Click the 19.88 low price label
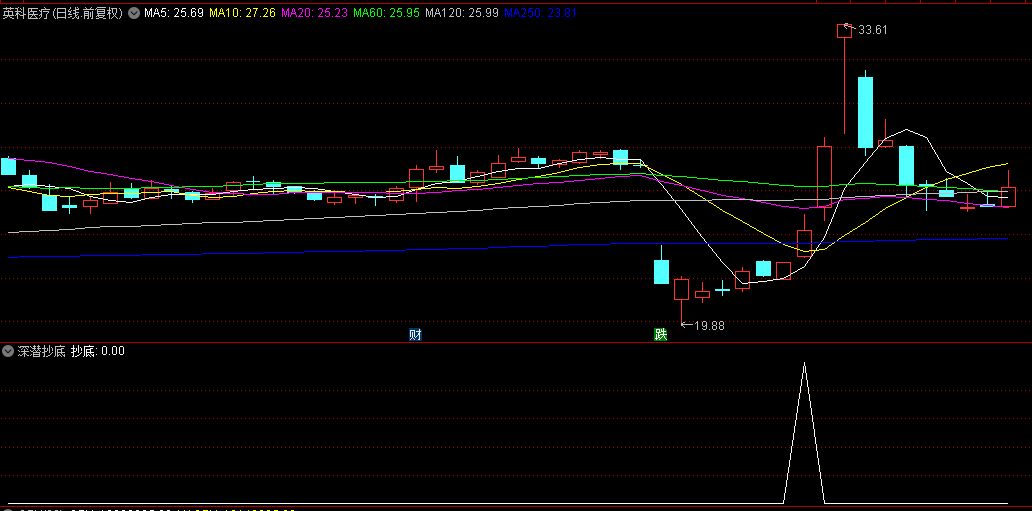Viewport: 1032px width, 511px height. coord(710,325)
